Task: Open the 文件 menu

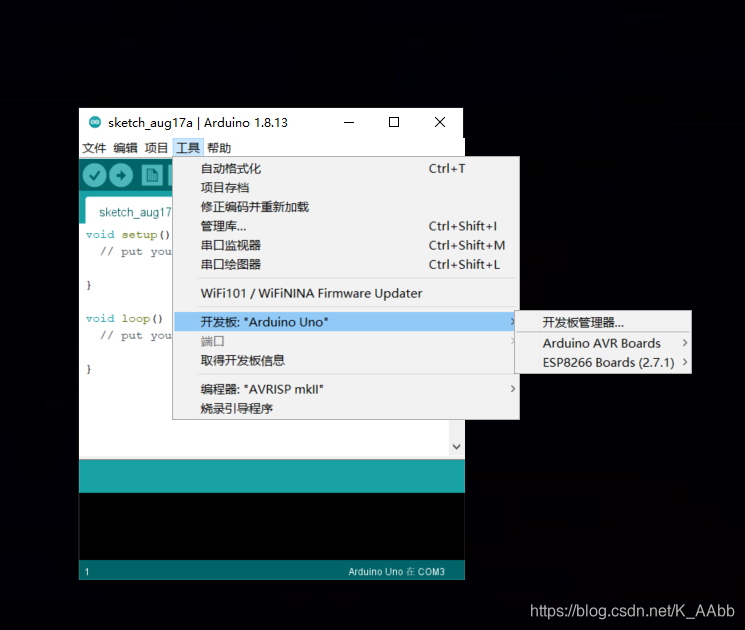Action: coord(94,148)
